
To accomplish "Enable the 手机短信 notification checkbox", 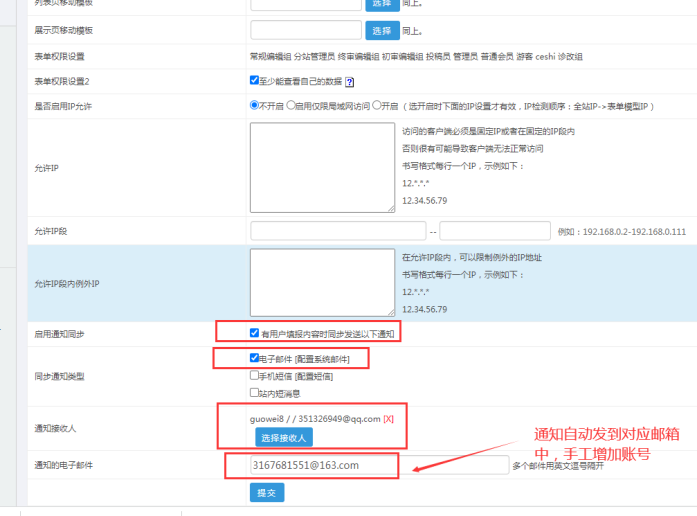I will click(x=255, y=376).
